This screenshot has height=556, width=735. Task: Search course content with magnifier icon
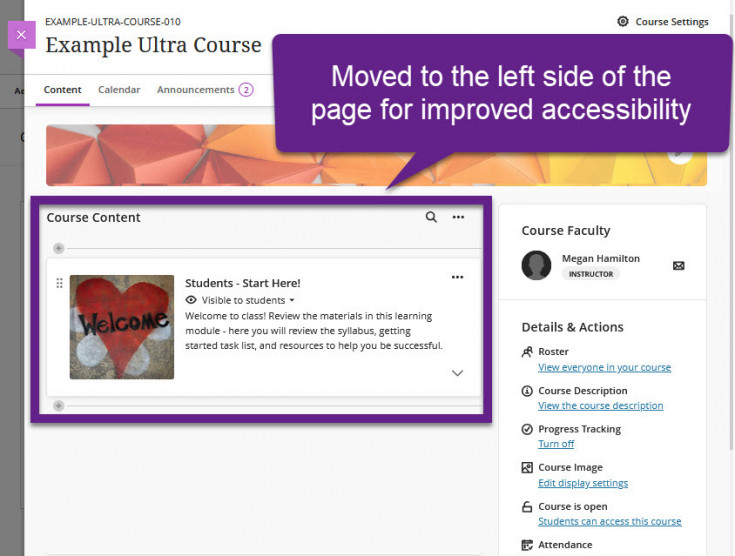coord(431,217)
